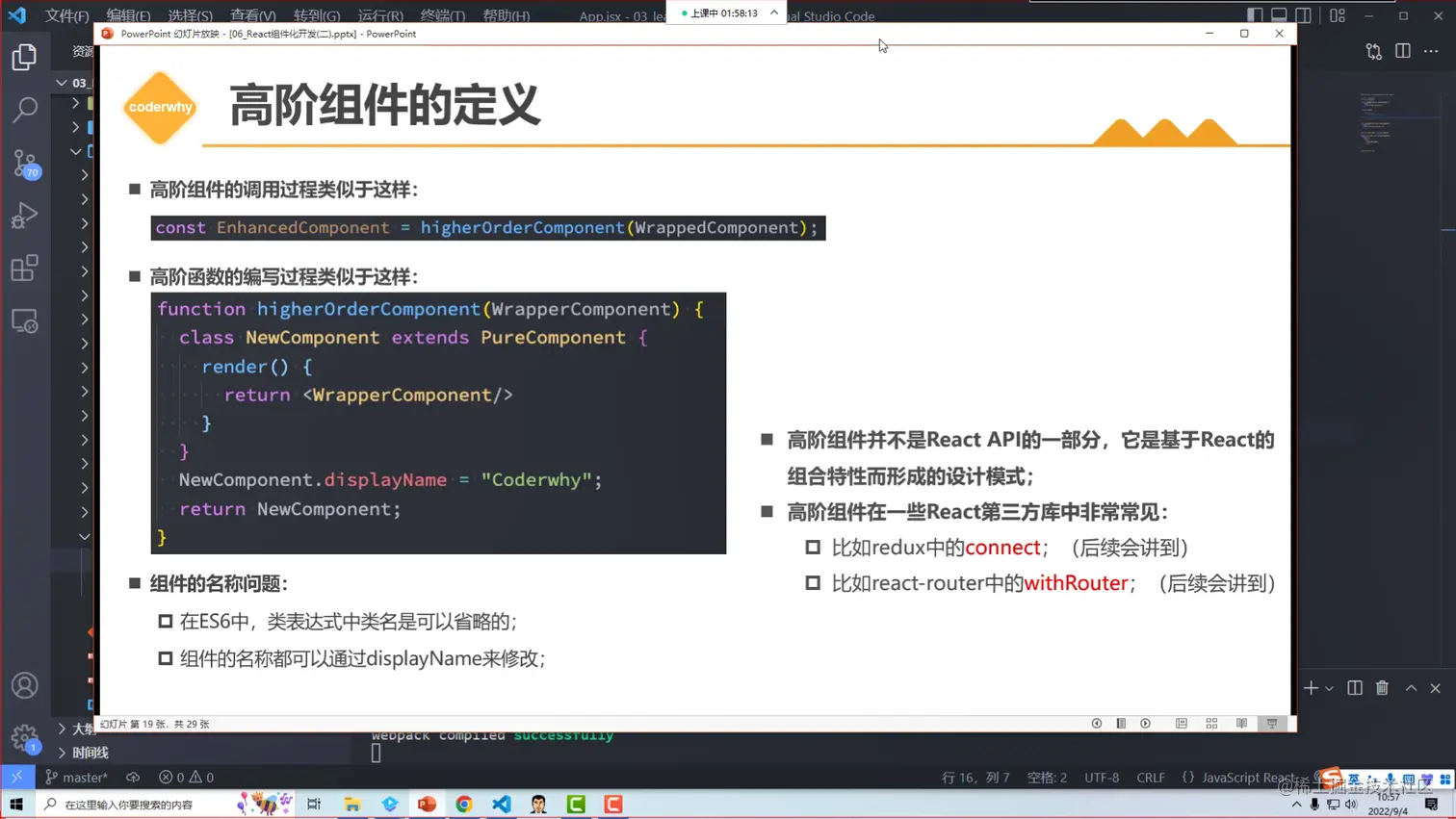Switch to Normal view in PowerPoint status bar
This screenshot has width=1456, height=819.
click(1182, 724)
